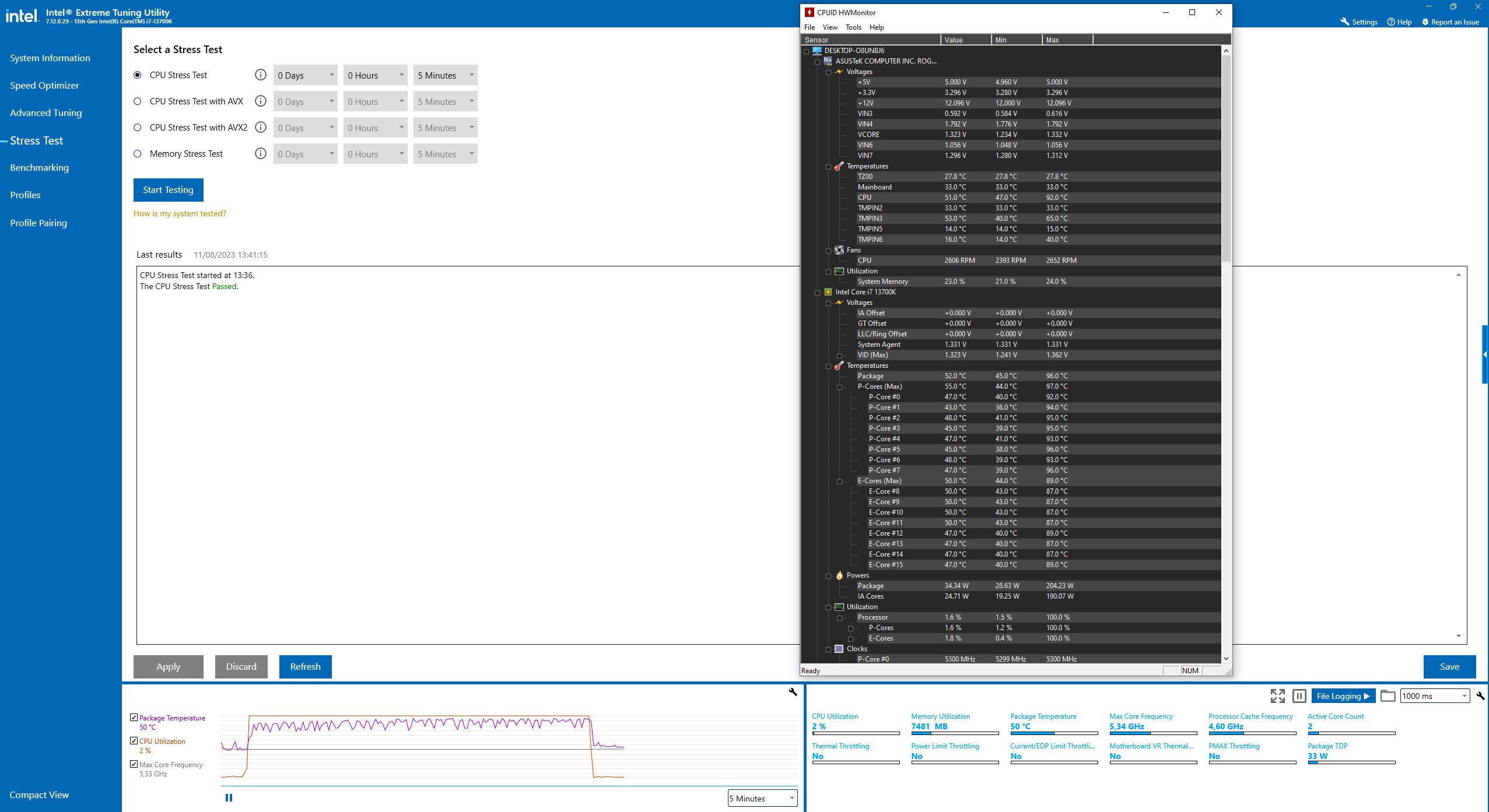Viewport: 1489px width, 812px height.
Task: Collapse the Powers node in HWMonitor
Action: (829, 576)
